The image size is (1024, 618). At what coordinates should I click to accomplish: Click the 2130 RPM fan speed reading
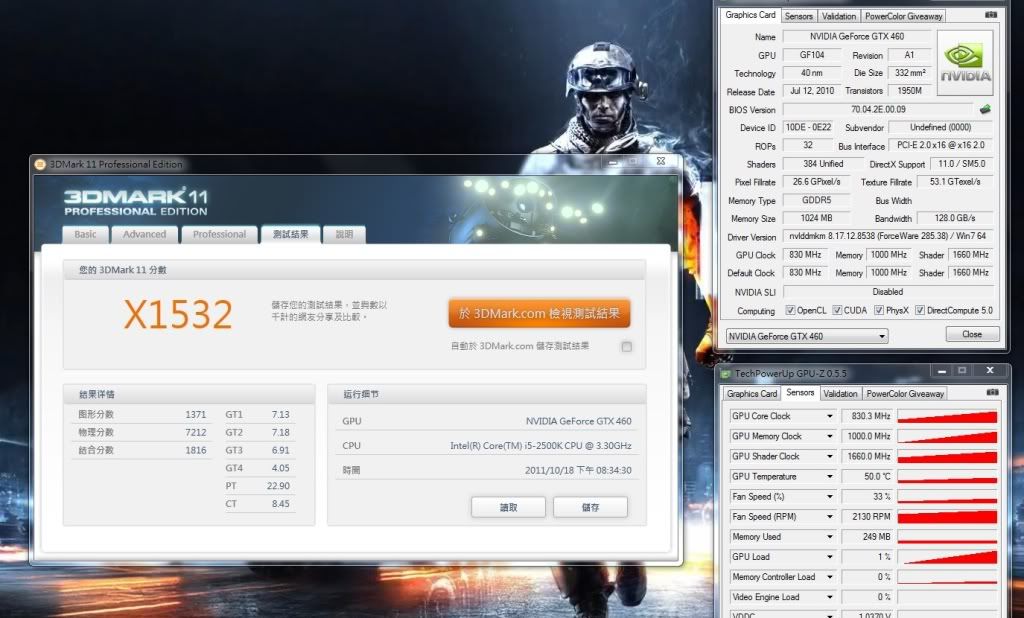click(x=867, y=517)
